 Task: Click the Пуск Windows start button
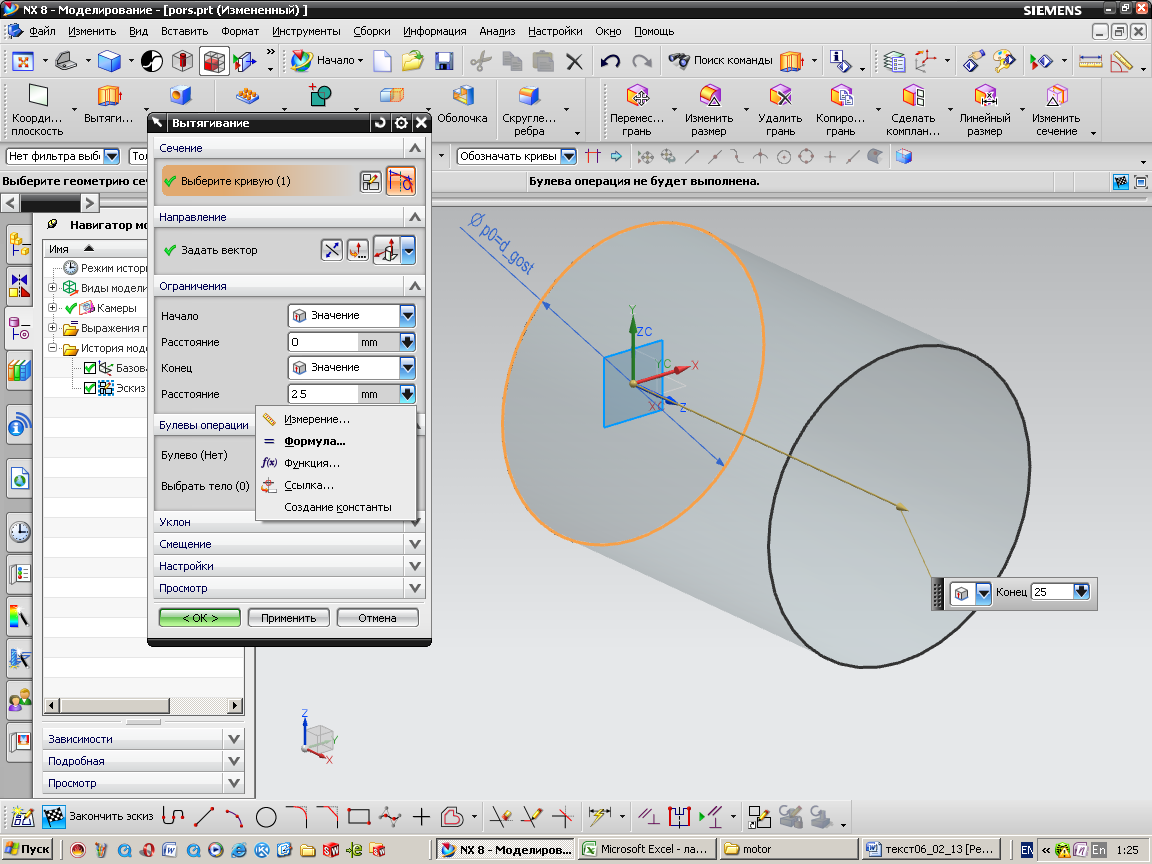(27, 849)
